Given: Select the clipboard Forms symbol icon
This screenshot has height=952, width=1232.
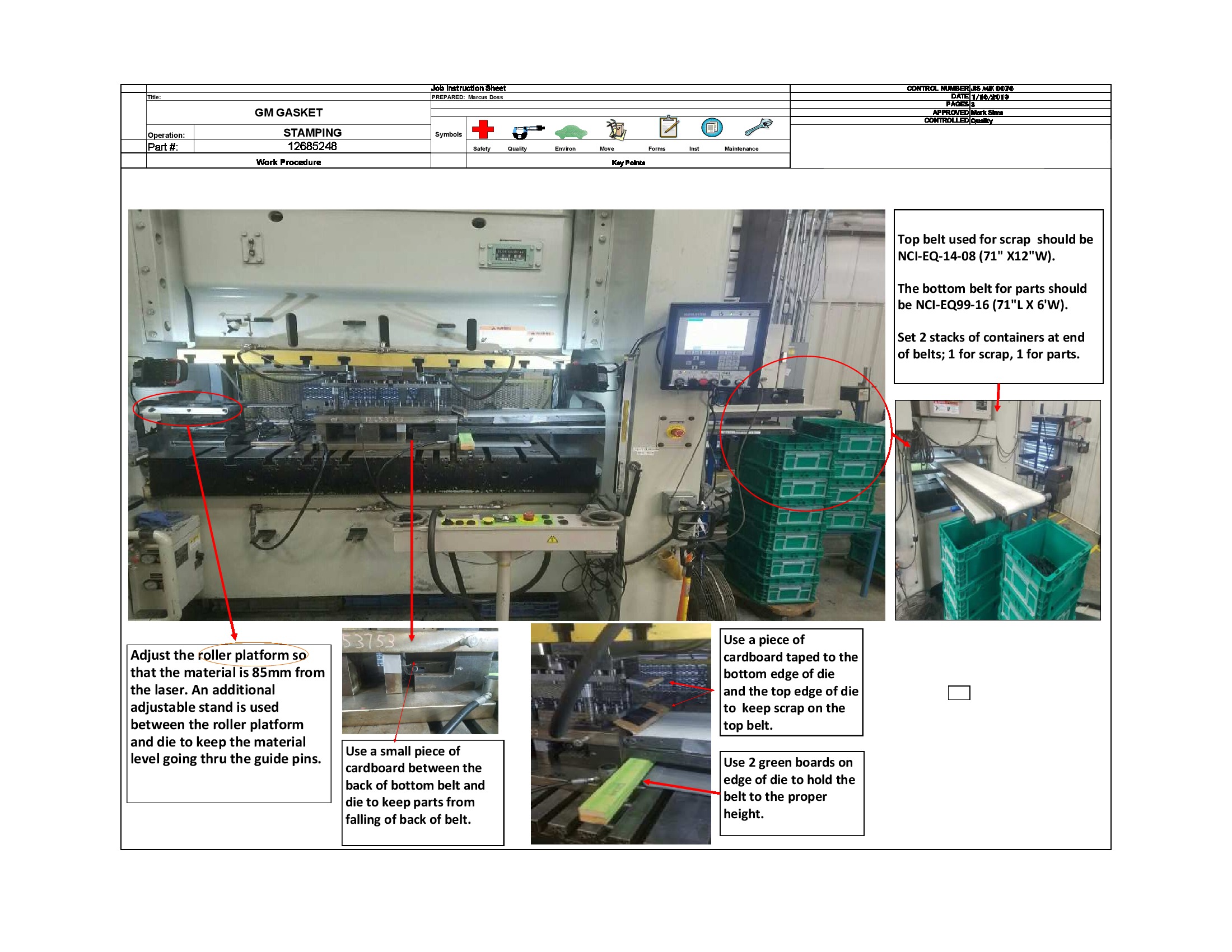Looking at the screenshot, I should pyautogui.click(x=669, y=129).
